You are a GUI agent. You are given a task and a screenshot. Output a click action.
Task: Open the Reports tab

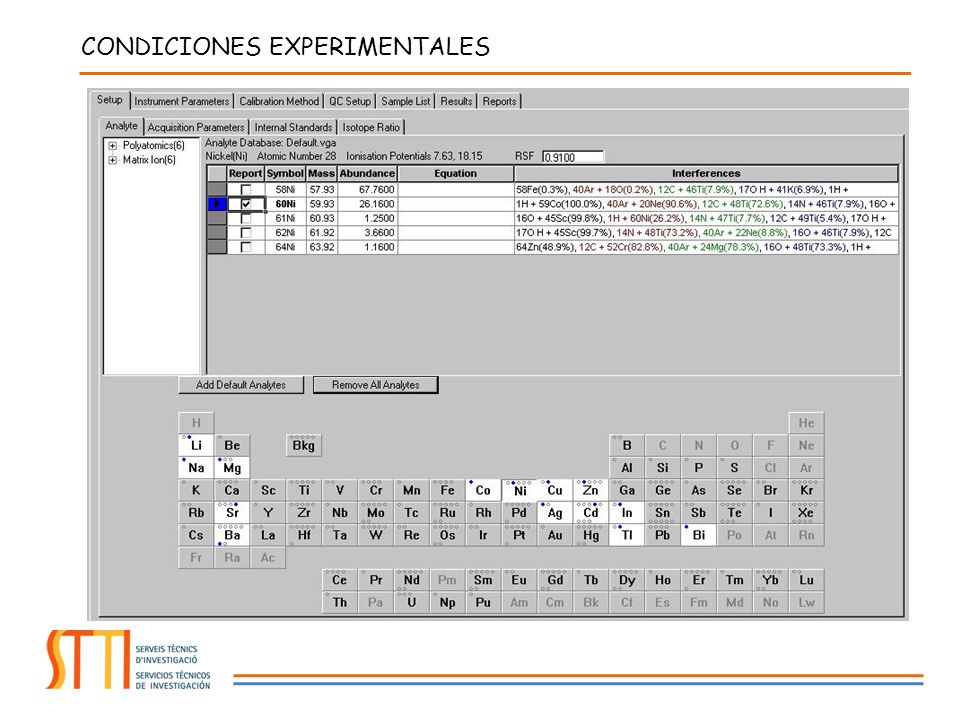pos(499,101)
